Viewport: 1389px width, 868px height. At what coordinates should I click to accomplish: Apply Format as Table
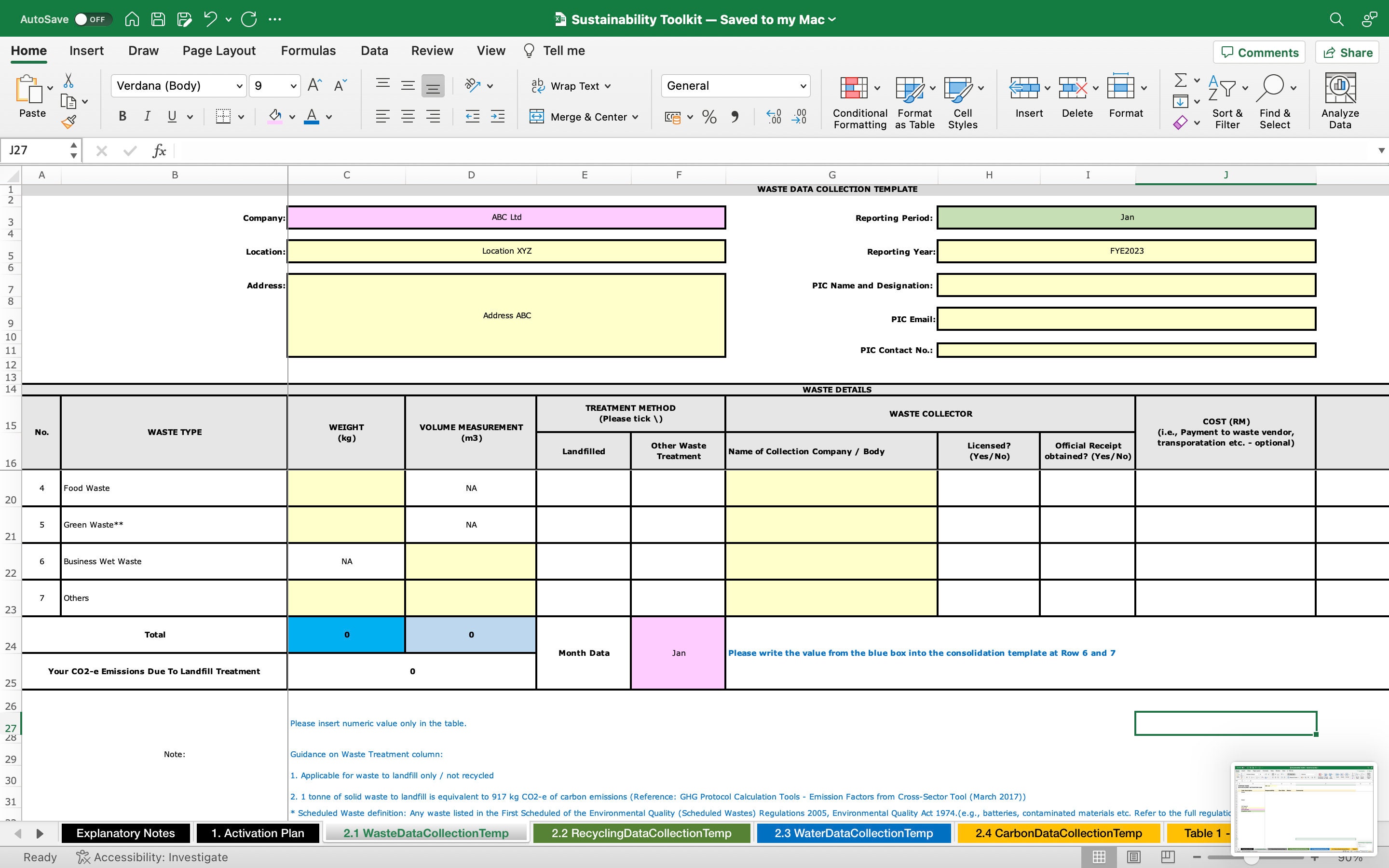tap(912, 101)
